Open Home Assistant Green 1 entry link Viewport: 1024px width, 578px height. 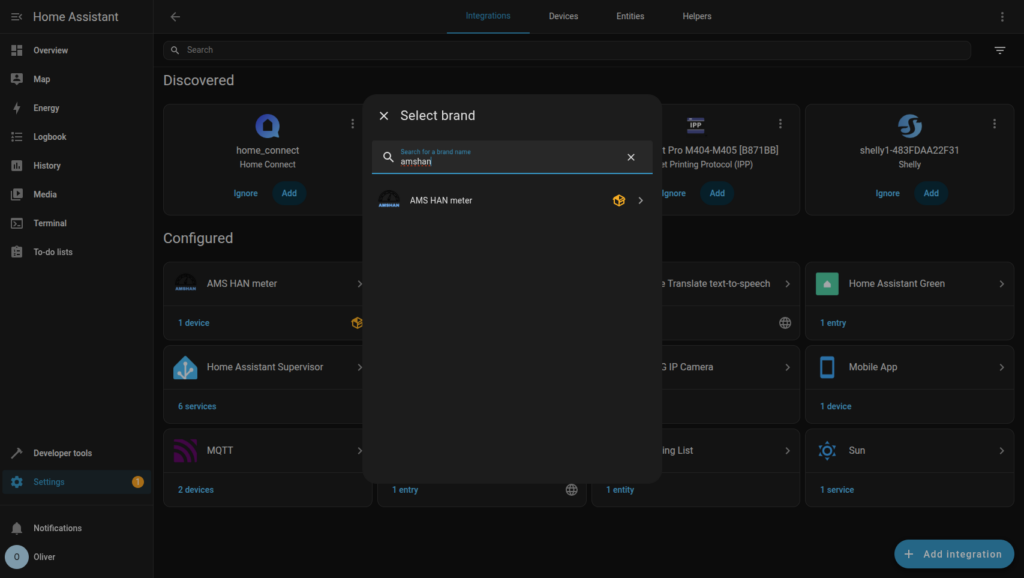(x=833, y=323)
